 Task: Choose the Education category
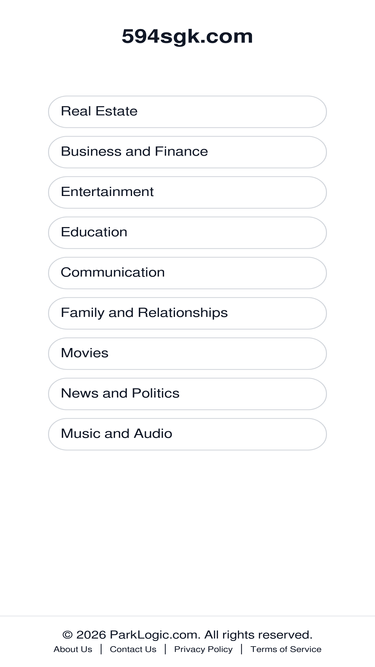187,233
